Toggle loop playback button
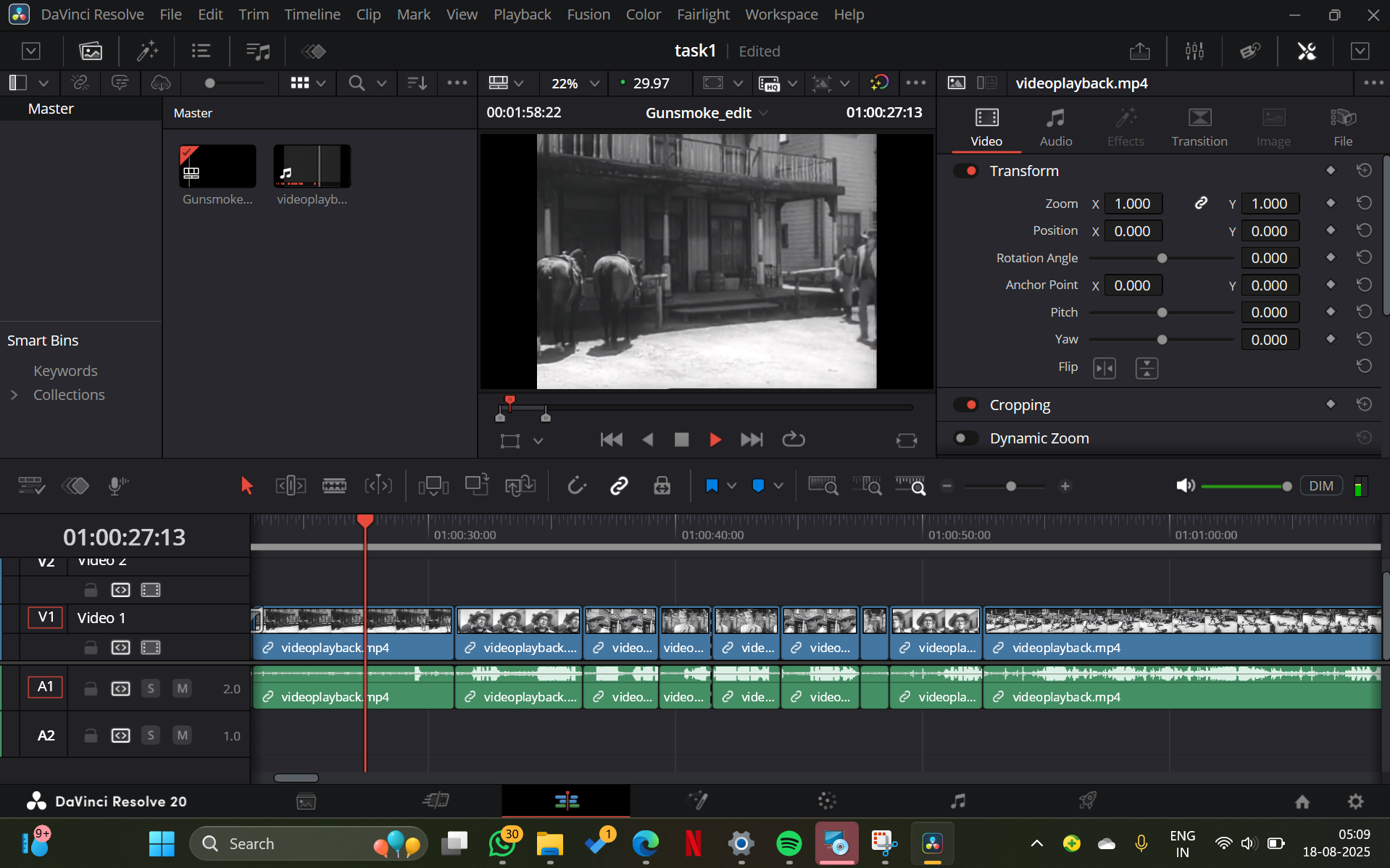Screen dimensions: 1390x868 [x=794, y=440]
